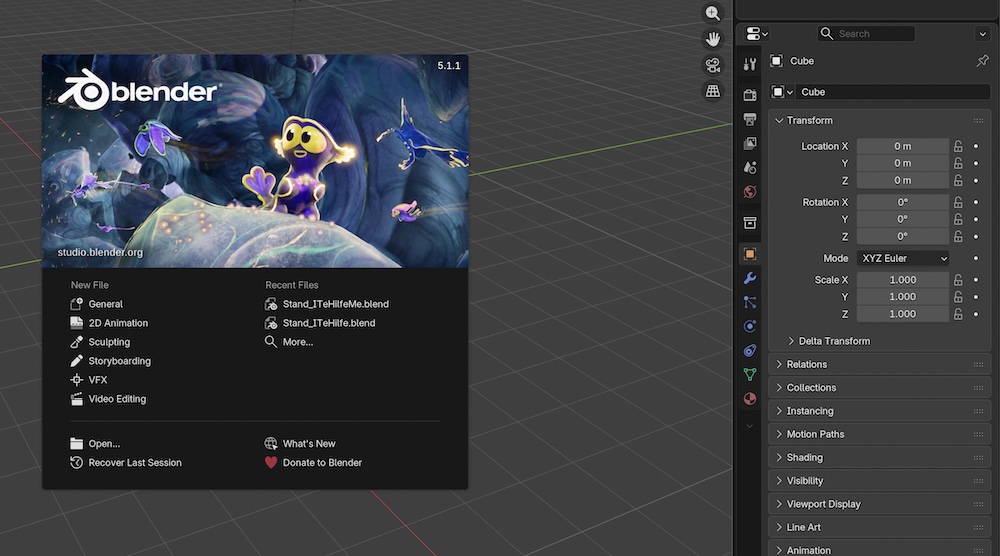
Task: Expand the Viewport Display panel
Action: (879, 504)
